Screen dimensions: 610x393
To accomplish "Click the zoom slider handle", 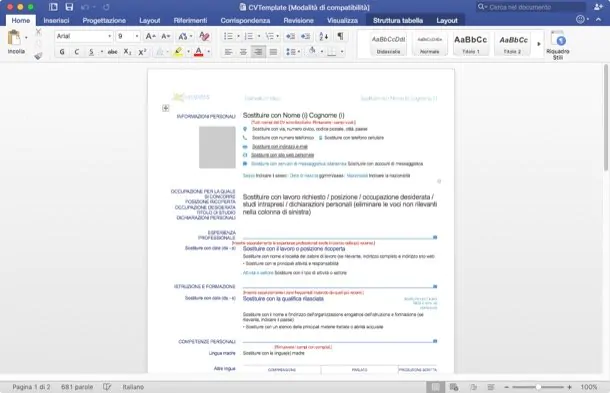I will click(538, 387).
